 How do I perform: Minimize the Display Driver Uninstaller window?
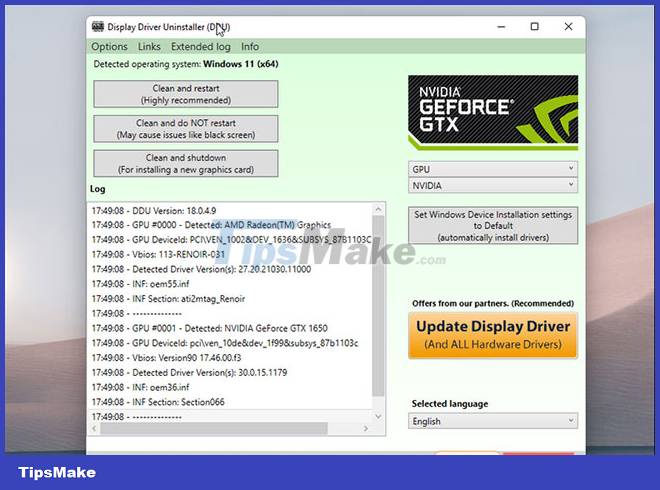point(501,27)
